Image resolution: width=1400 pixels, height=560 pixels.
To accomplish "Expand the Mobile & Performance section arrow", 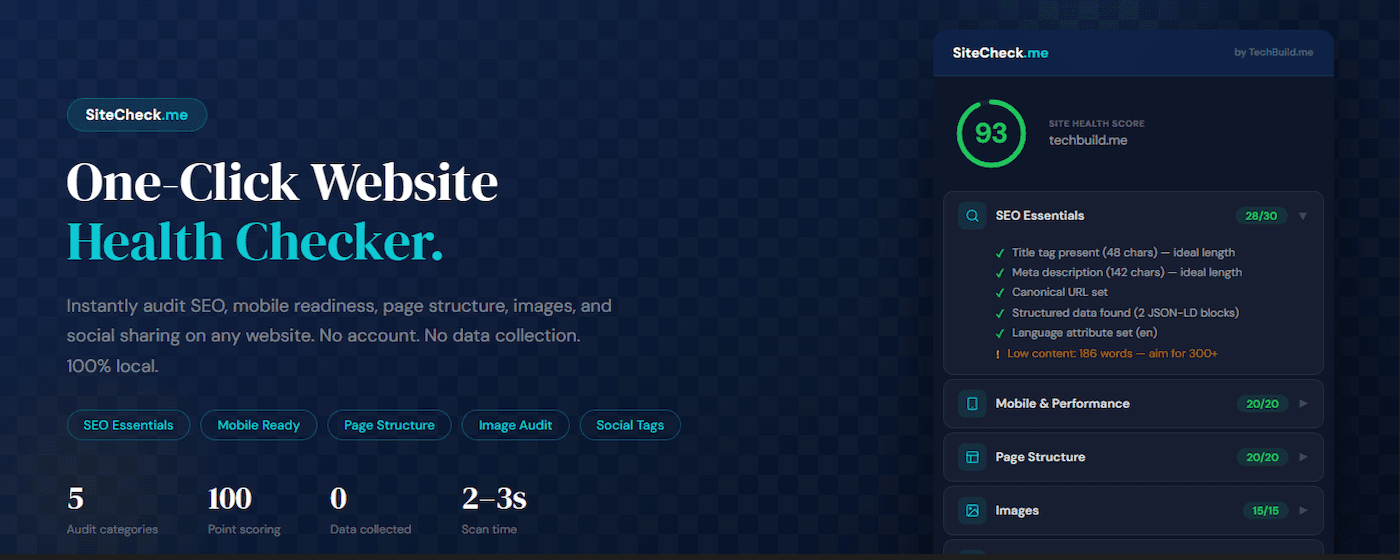I will [1303, 404].
